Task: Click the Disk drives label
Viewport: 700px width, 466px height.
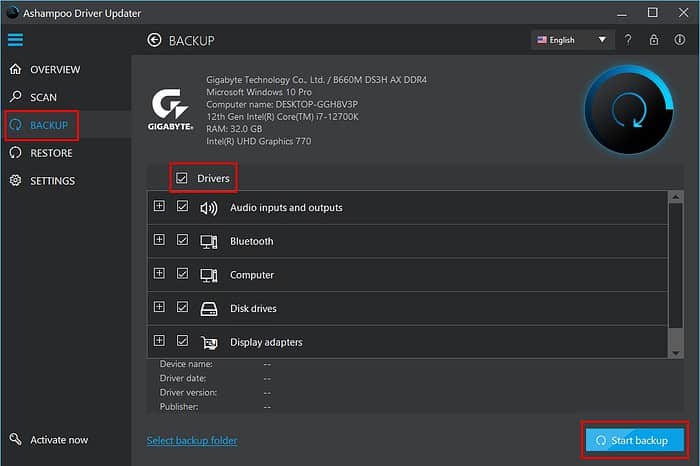Action: click(x=253, y=308)
